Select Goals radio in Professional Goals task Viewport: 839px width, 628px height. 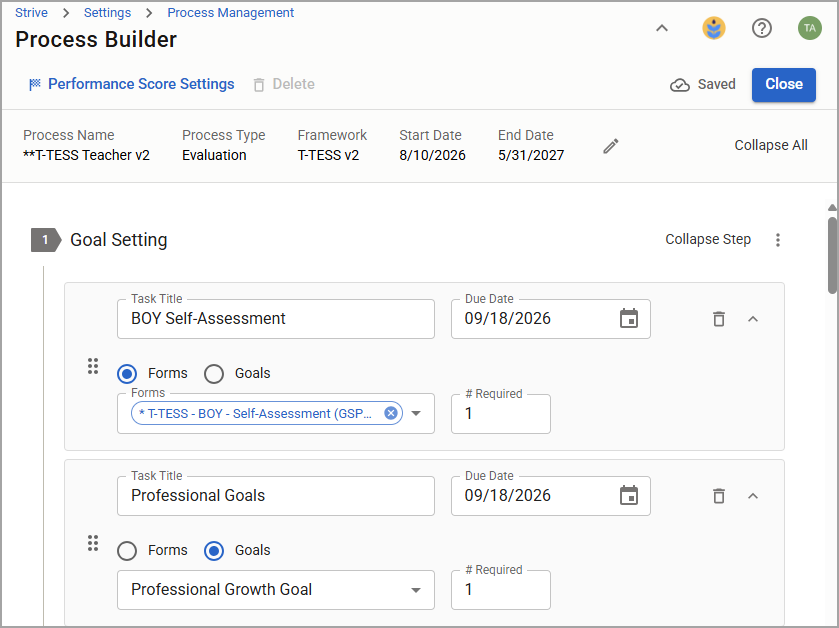coord(213,550)
